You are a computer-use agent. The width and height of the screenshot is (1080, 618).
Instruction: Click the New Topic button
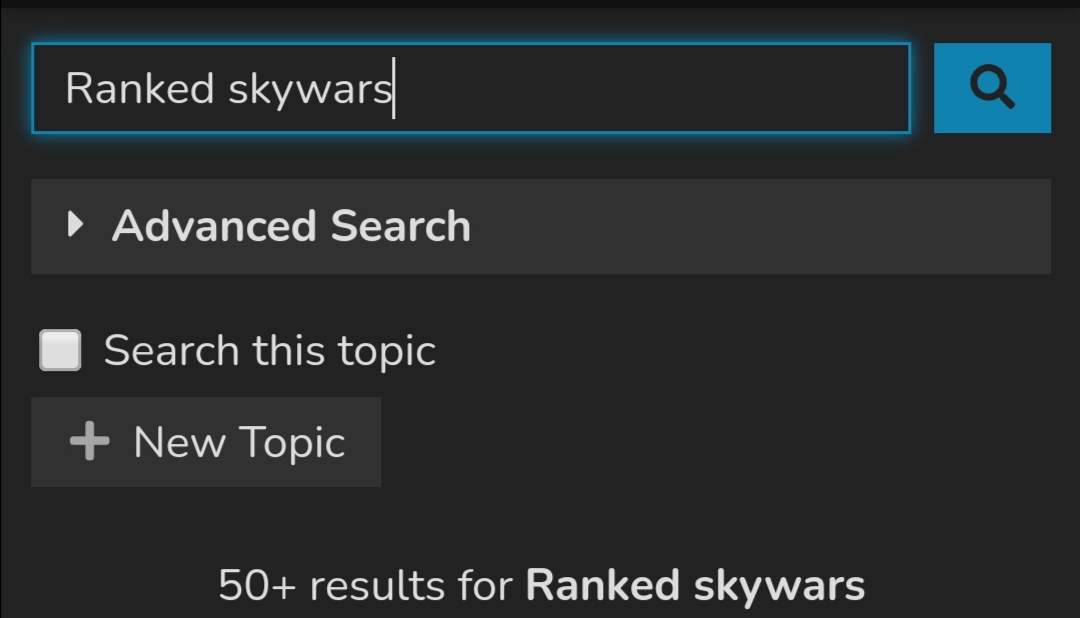(x=206, y=442)
